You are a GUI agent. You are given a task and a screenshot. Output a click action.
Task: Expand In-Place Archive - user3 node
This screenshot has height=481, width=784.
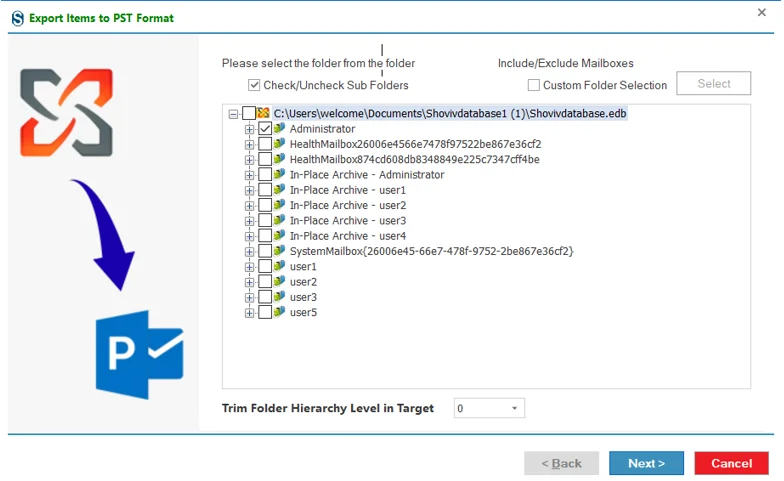[249, 222]
